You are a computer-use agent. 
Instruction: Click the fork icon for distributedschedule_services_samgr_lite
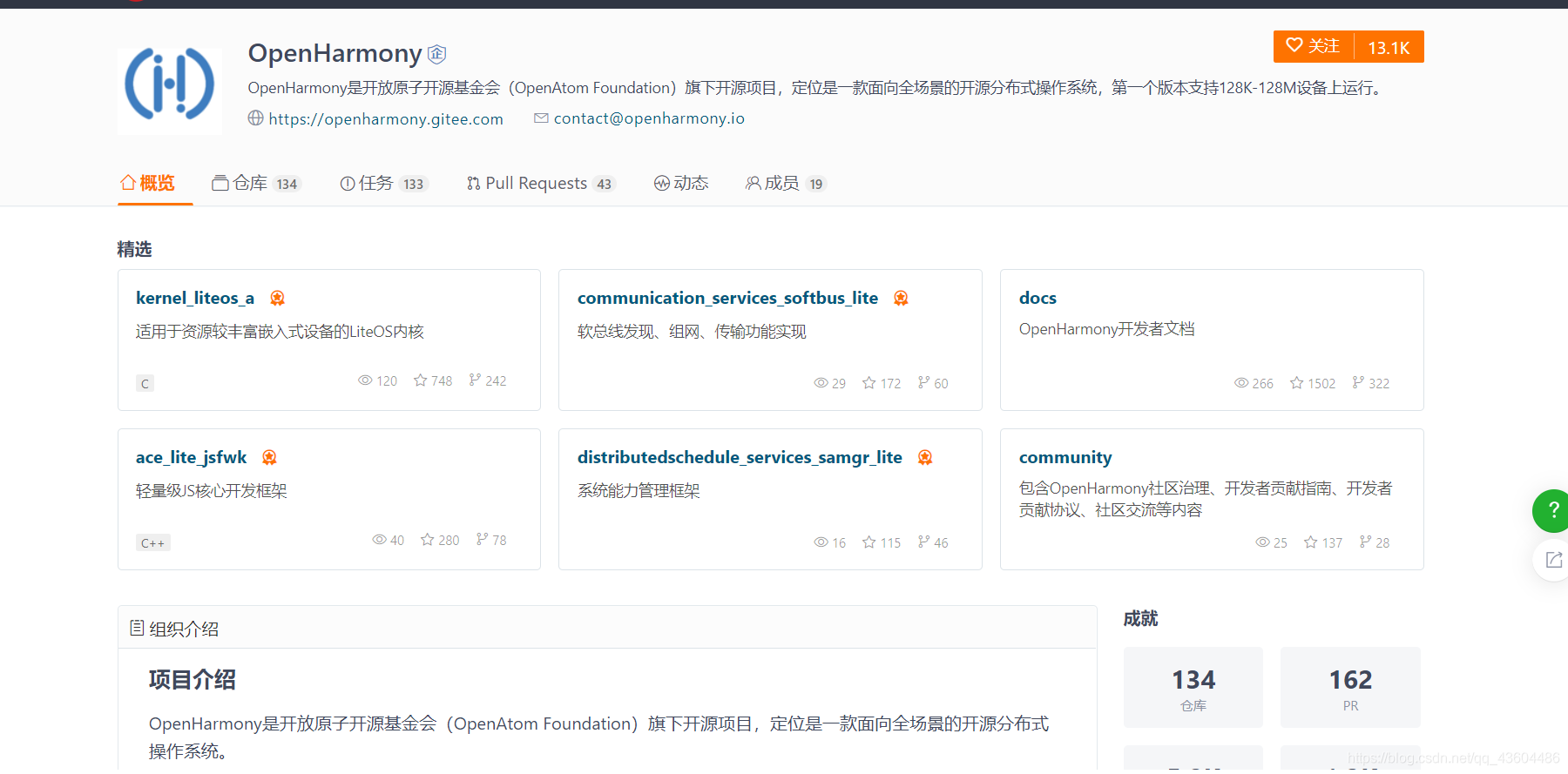(x=923, y=542)
